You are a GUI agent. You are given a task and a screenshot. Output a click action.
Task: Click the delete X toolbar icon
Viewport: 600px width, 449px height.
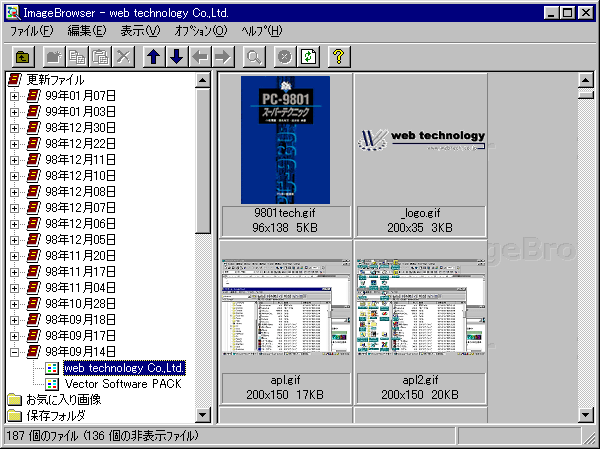click(x=123, y=57)
